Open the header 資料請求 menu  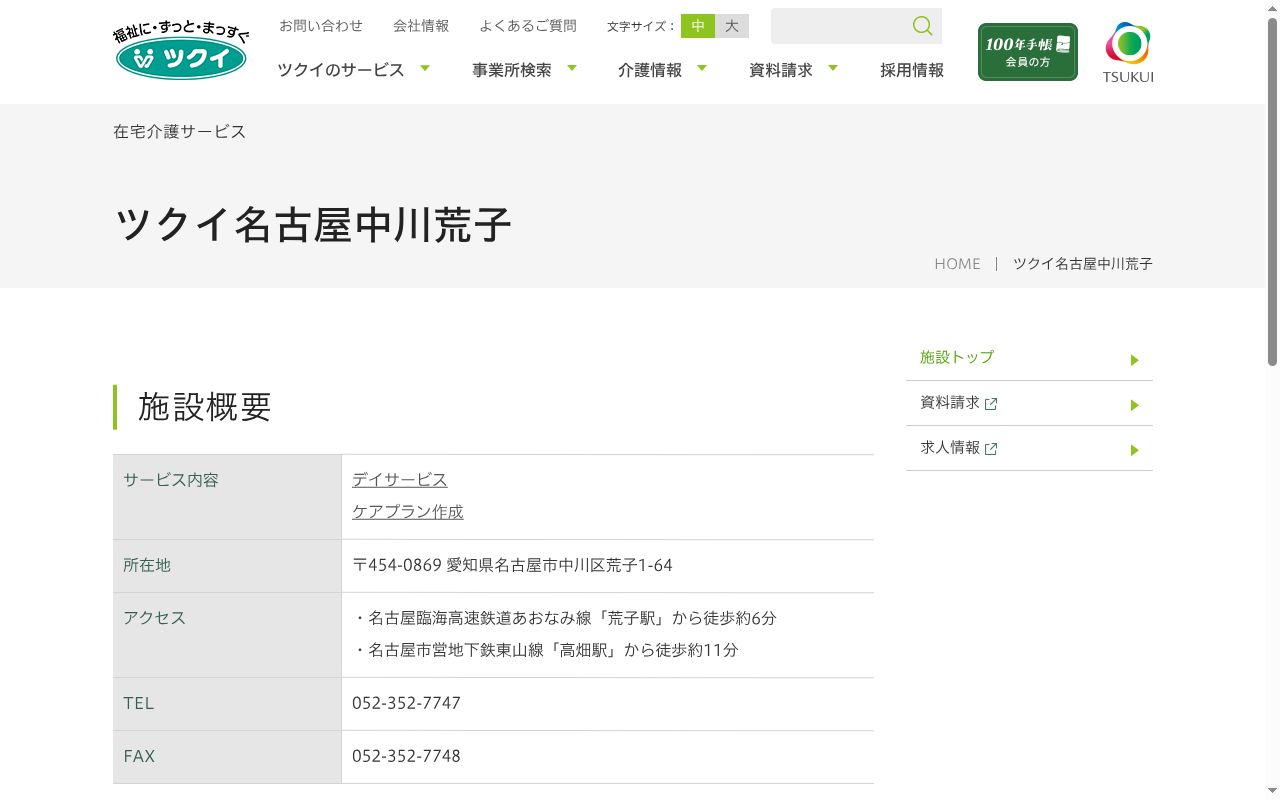point(781,70)
